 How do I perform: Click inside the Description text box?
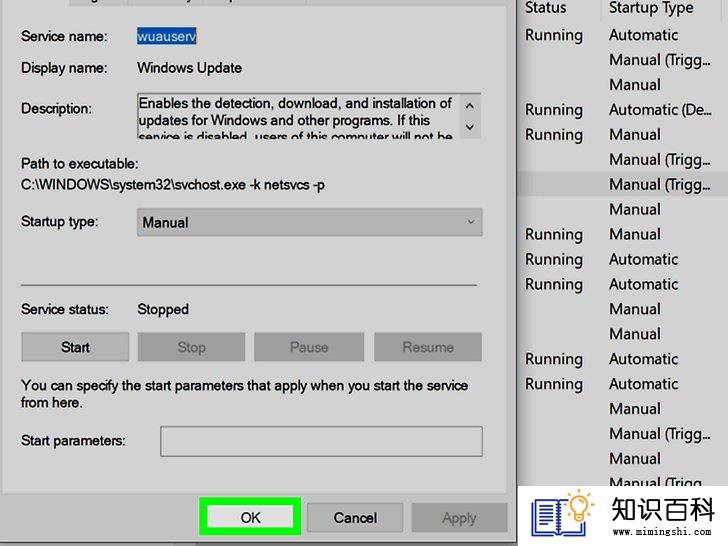[297, 116]
